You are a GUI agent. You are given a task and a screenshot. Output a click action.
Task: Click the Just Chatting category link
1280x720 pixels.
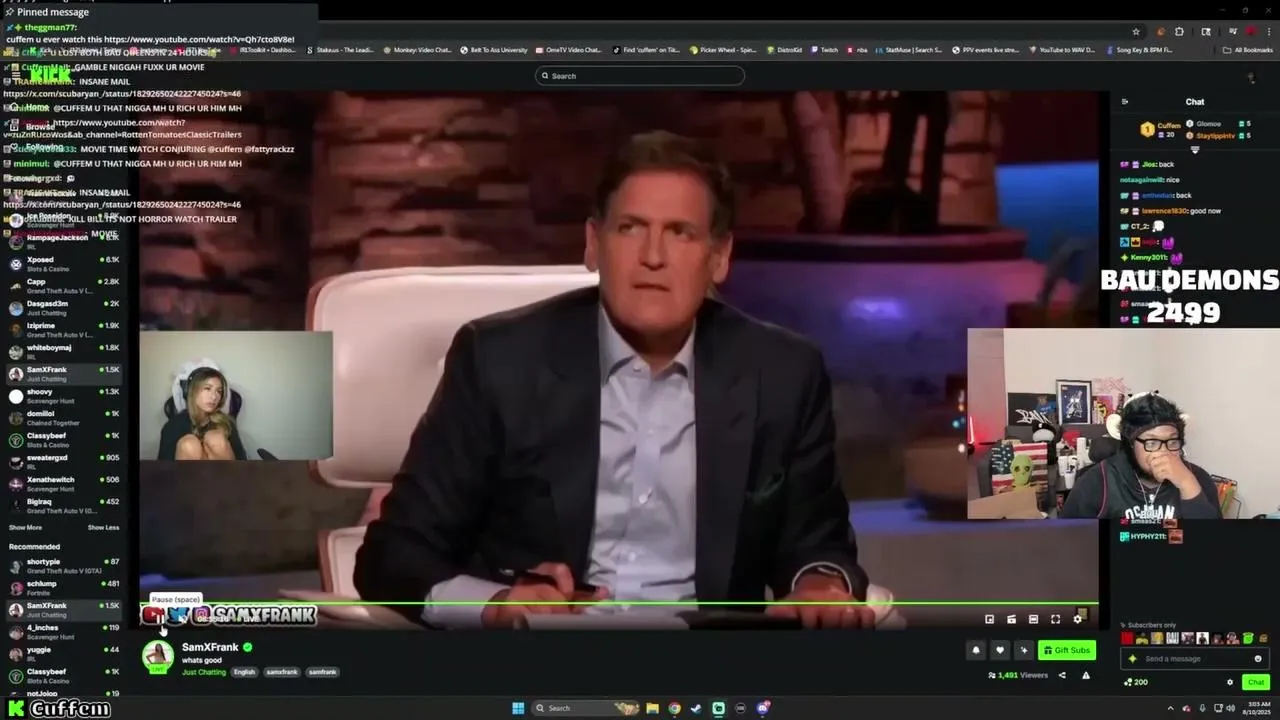click(204, 672)
